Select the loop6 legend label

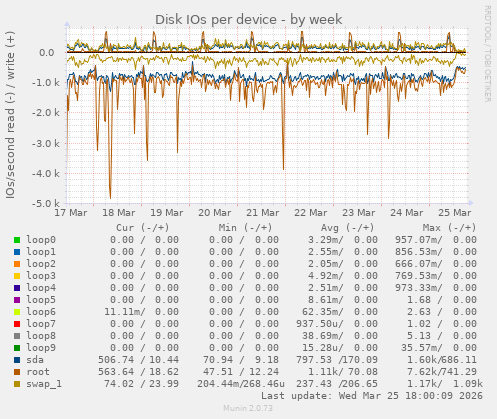pyautogui.click(x=41, y=312)
